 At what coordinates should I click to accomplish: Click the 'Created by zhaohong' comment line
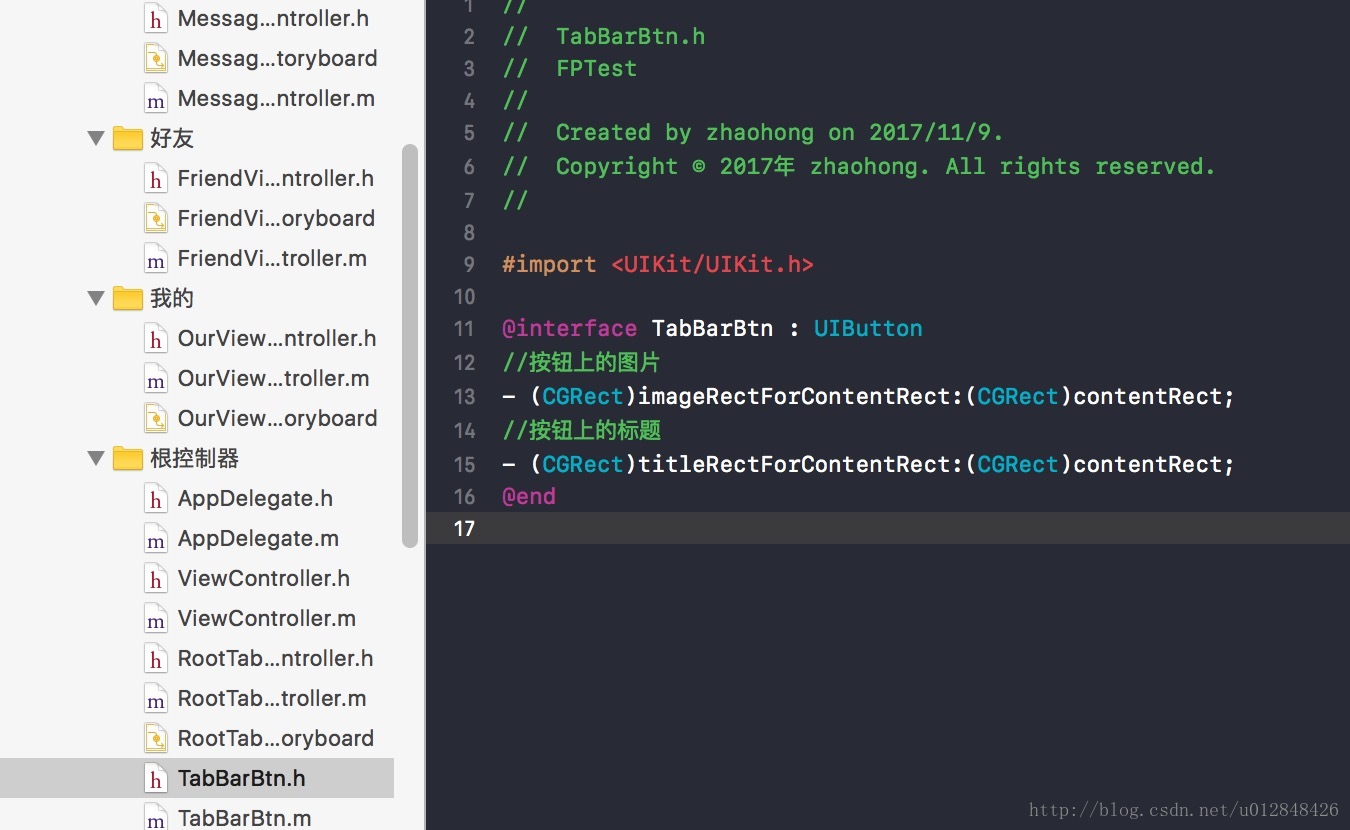click(x=753, y=132)
